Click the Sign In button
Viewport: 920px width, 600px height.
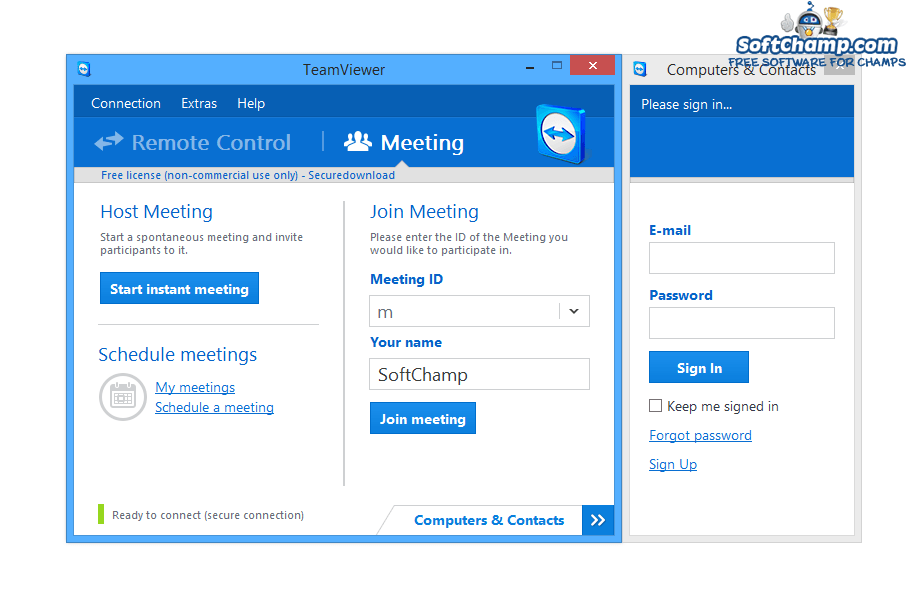(x=699, y=367)
